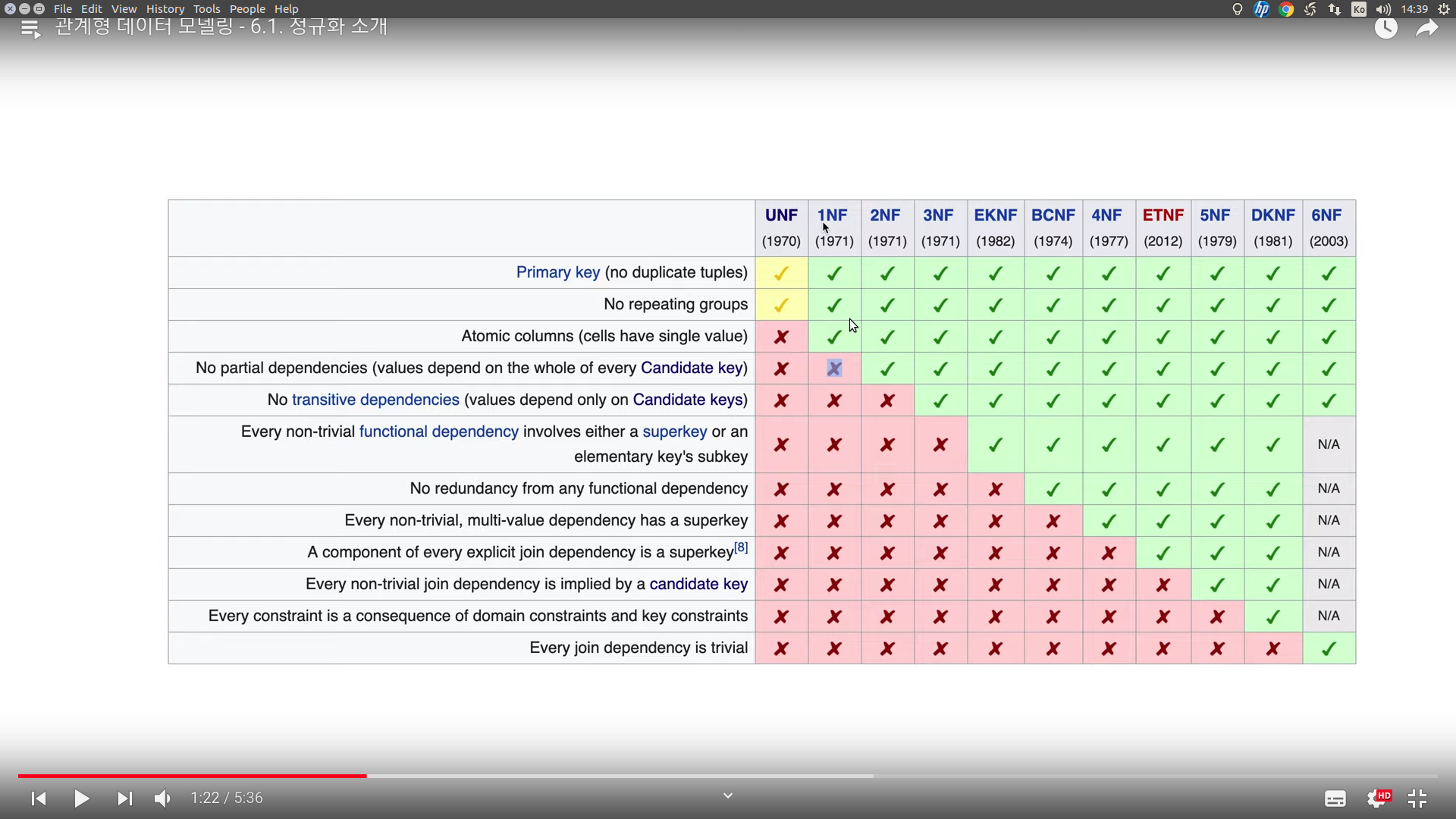Open the Primary key link
This screenshot has width=1456, height=819.
558,272
